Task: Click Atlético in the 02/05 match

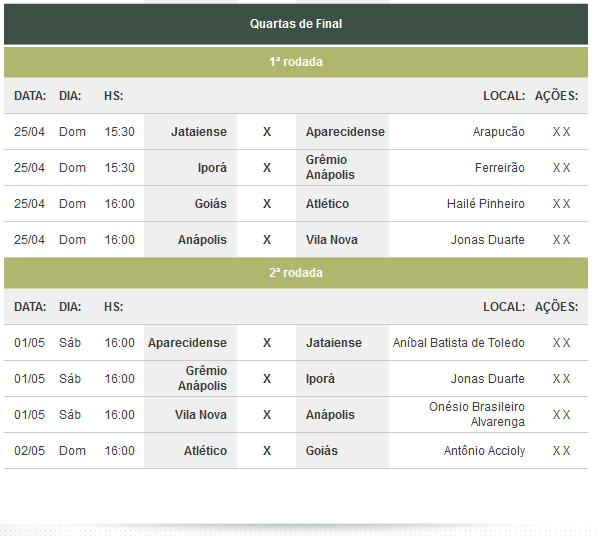Action: (x=205, y=451)
